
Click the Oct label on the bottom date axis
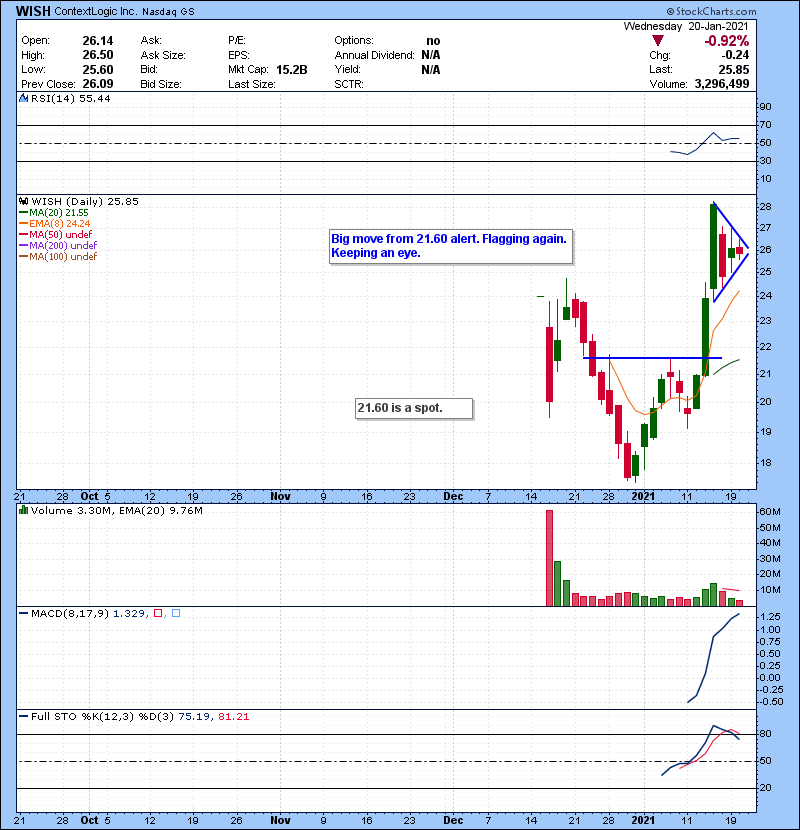89,820
